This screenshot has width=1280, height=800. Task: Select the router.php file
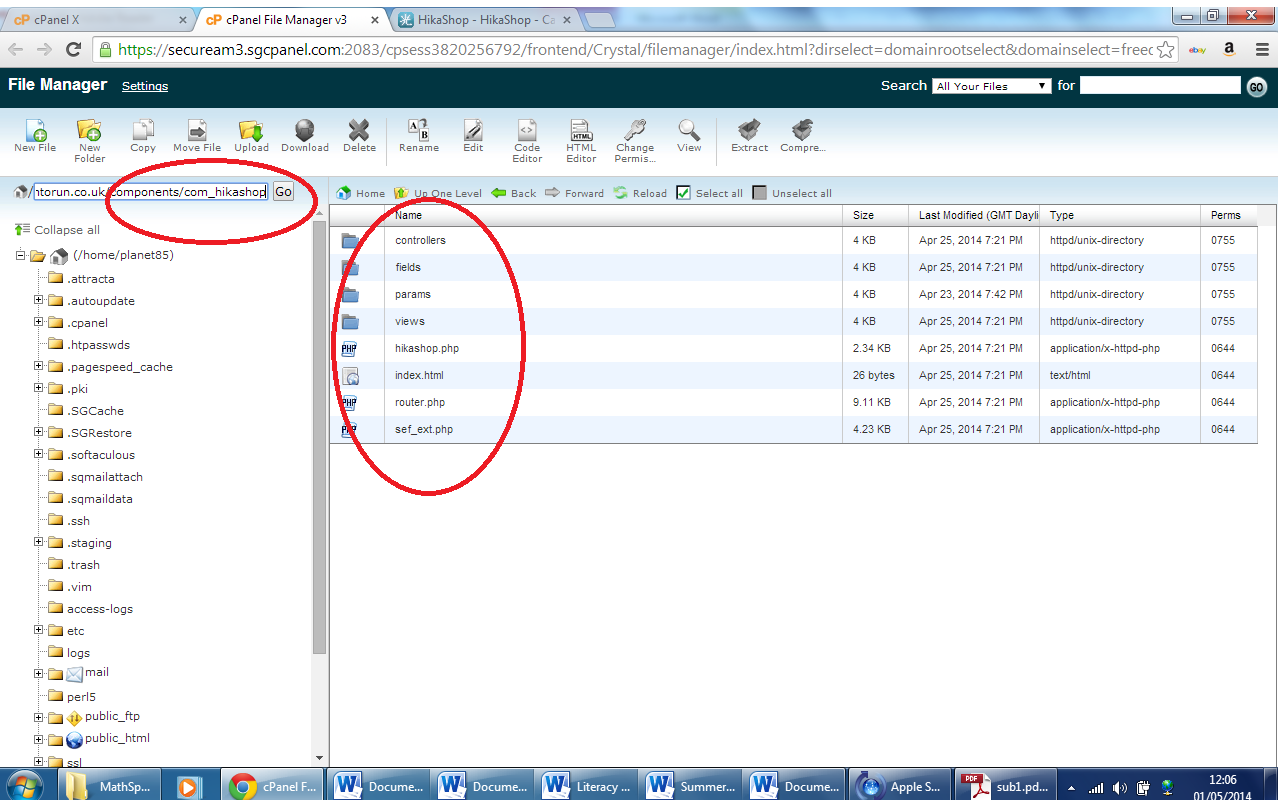[793, 402]
